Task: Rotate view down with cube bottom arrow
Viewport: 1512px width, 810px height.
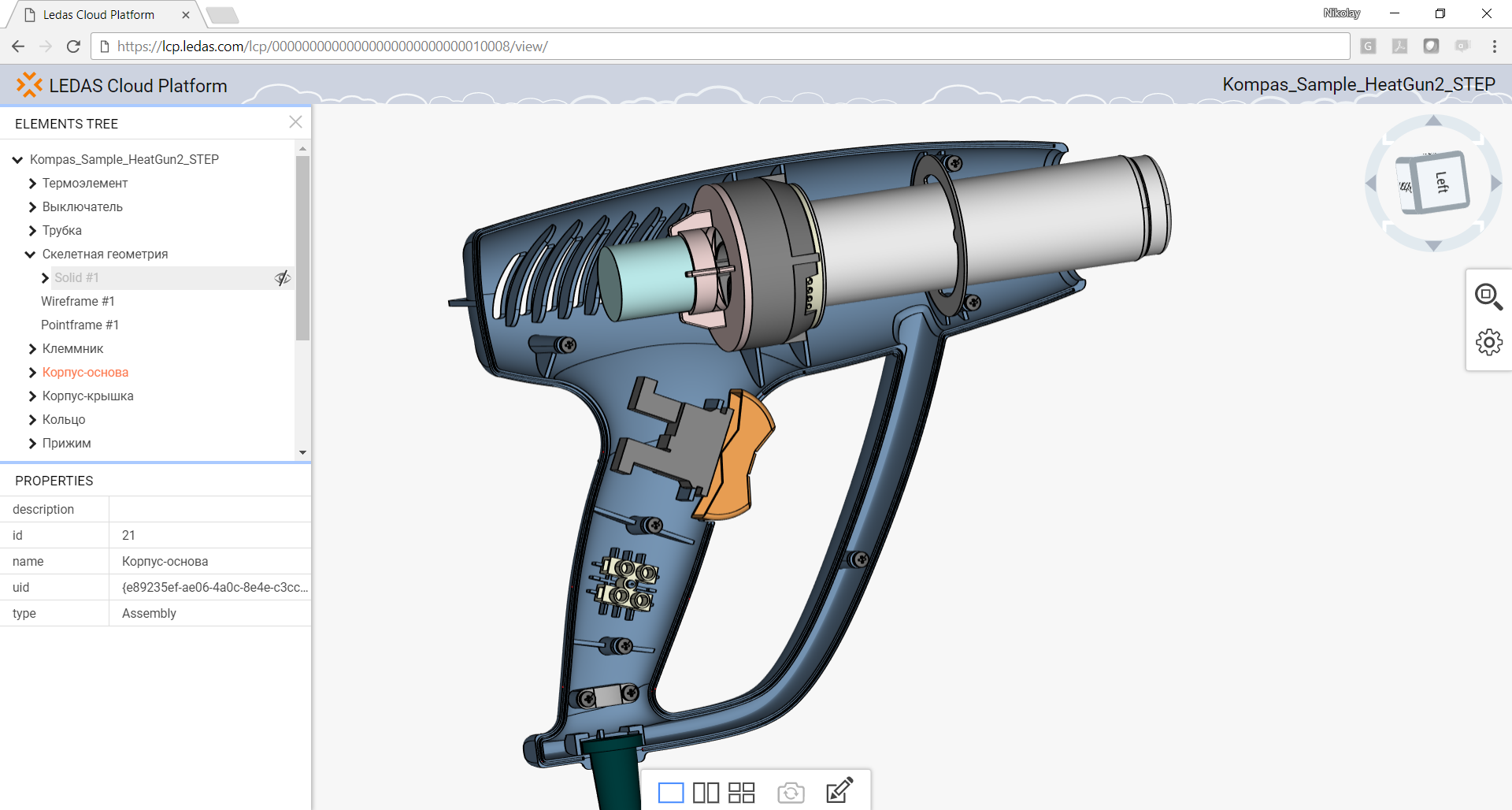Action: [1433, 246]
